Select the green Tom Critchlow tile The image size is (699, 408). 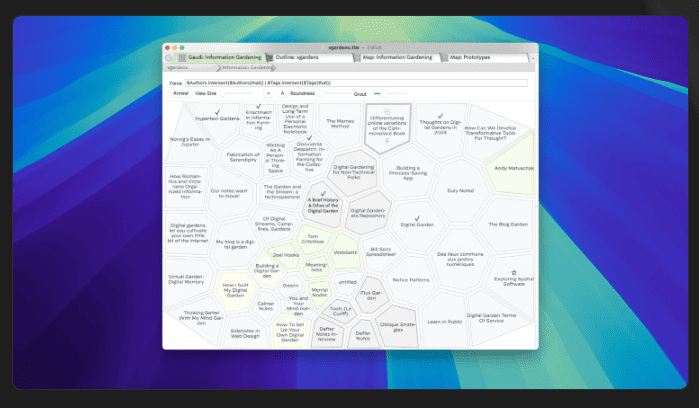(313, 239)
